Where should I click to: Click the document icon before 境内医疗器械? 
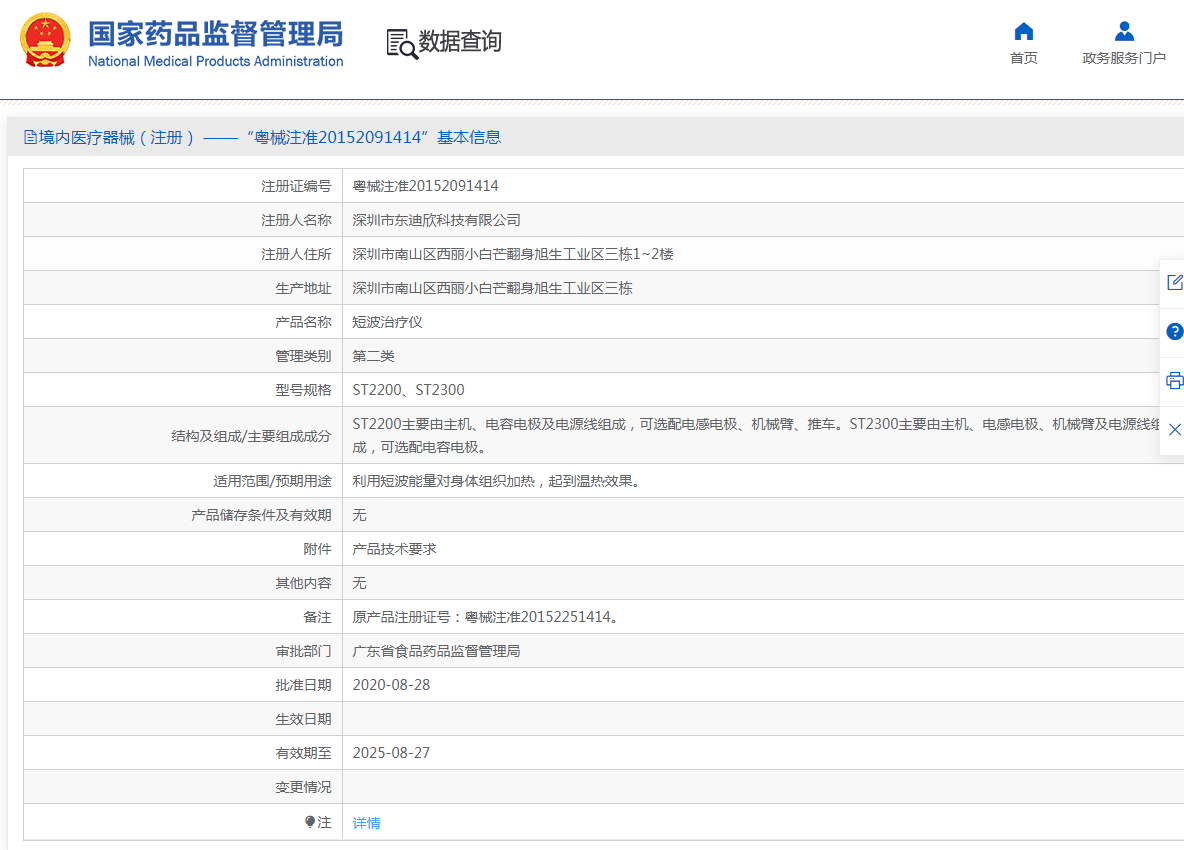click(x=30, y=137)
